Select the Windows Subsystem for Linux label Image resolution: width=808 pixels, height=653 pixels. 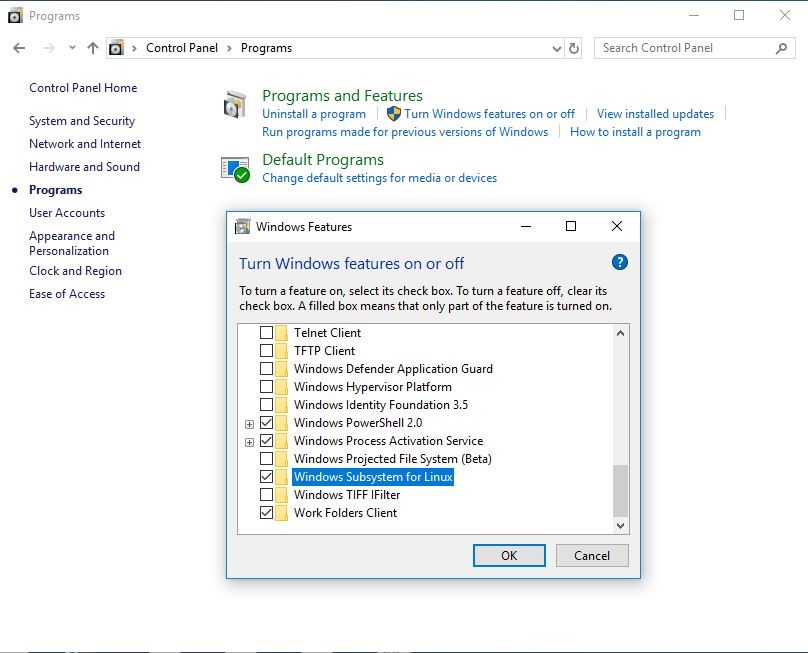coord(373,477)
